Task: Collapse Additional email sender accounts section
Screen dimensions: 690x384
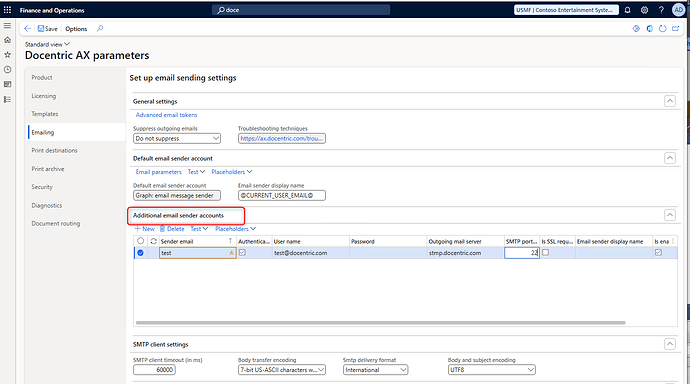Action: [669, 215]
